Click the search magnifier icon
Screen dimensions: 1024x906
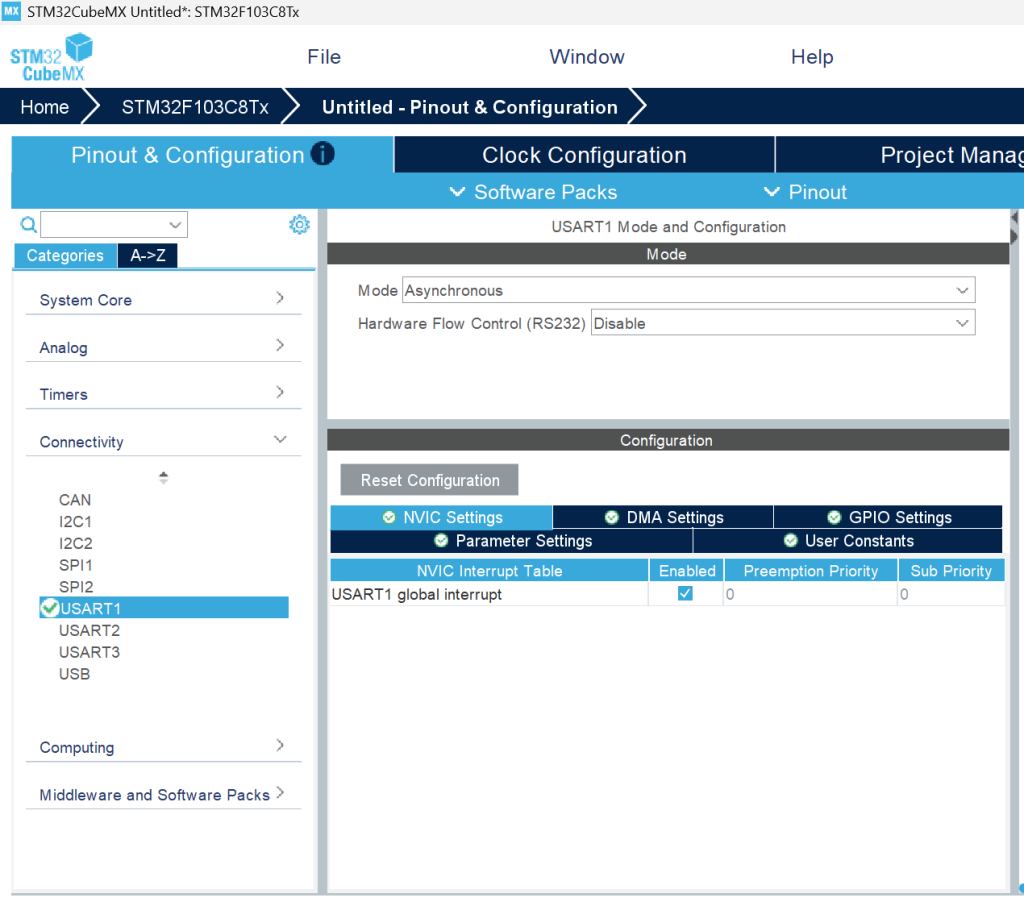(x=28, y=225)
